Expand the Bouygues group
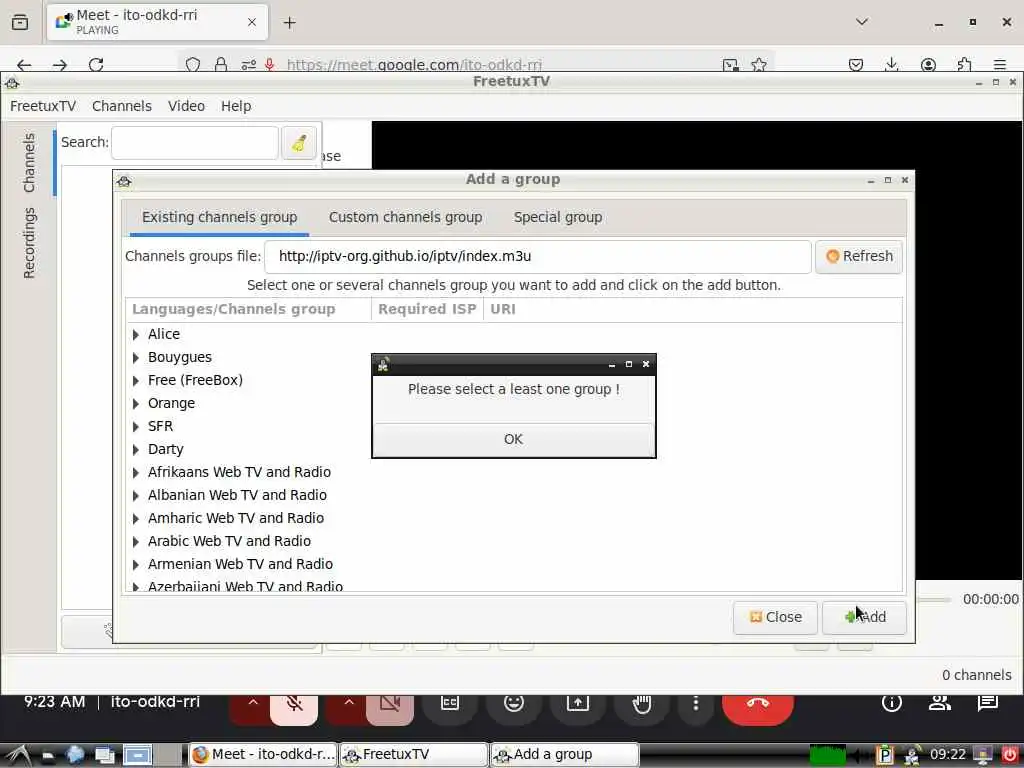 click(136, 357)
